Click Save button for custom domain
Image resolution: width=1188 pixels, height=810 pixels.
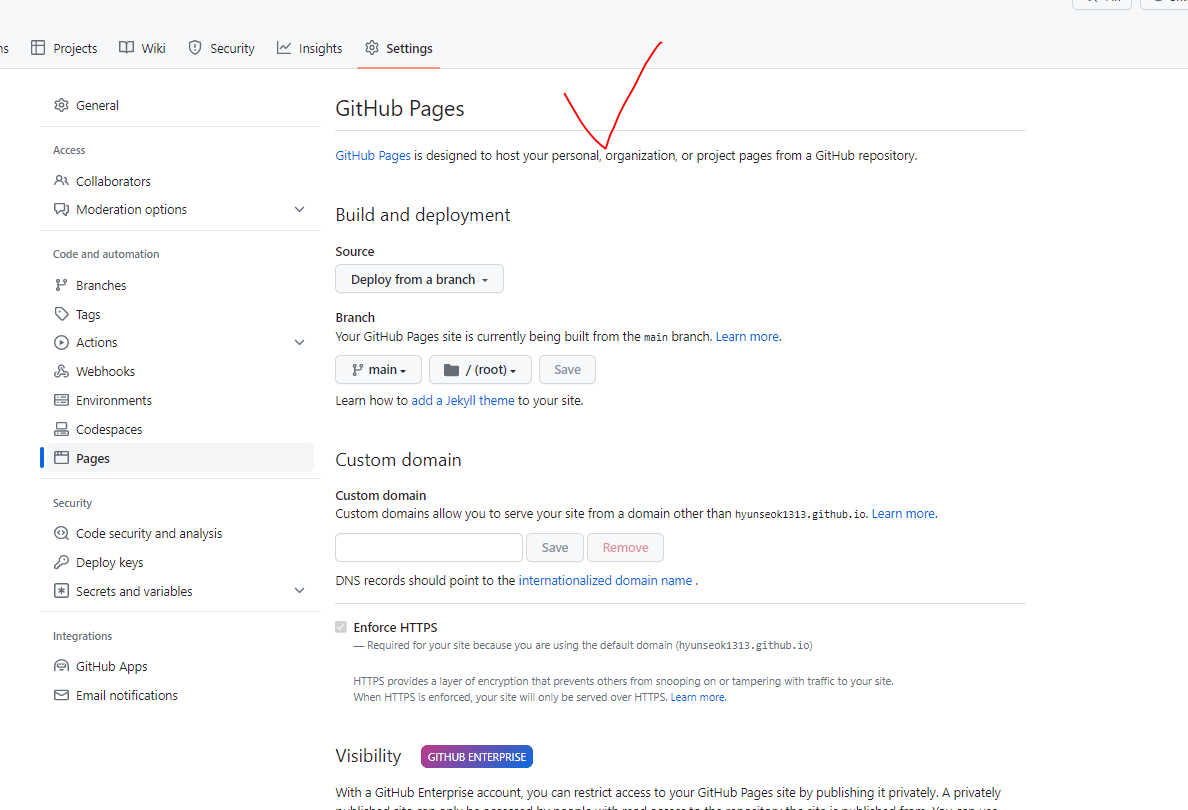(555, 547)
